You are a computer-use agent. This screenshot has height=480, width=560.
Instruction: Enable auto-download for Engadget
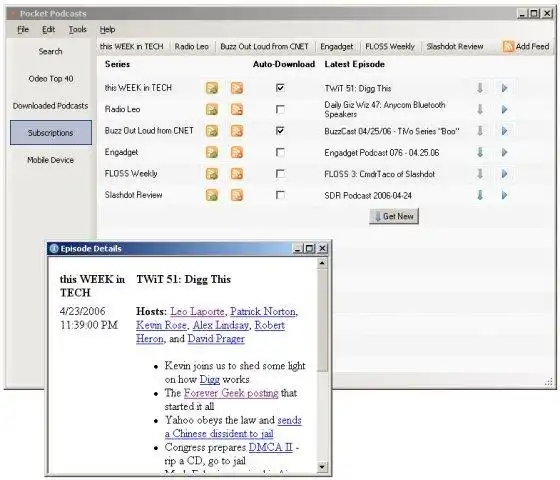click(280, 152)
